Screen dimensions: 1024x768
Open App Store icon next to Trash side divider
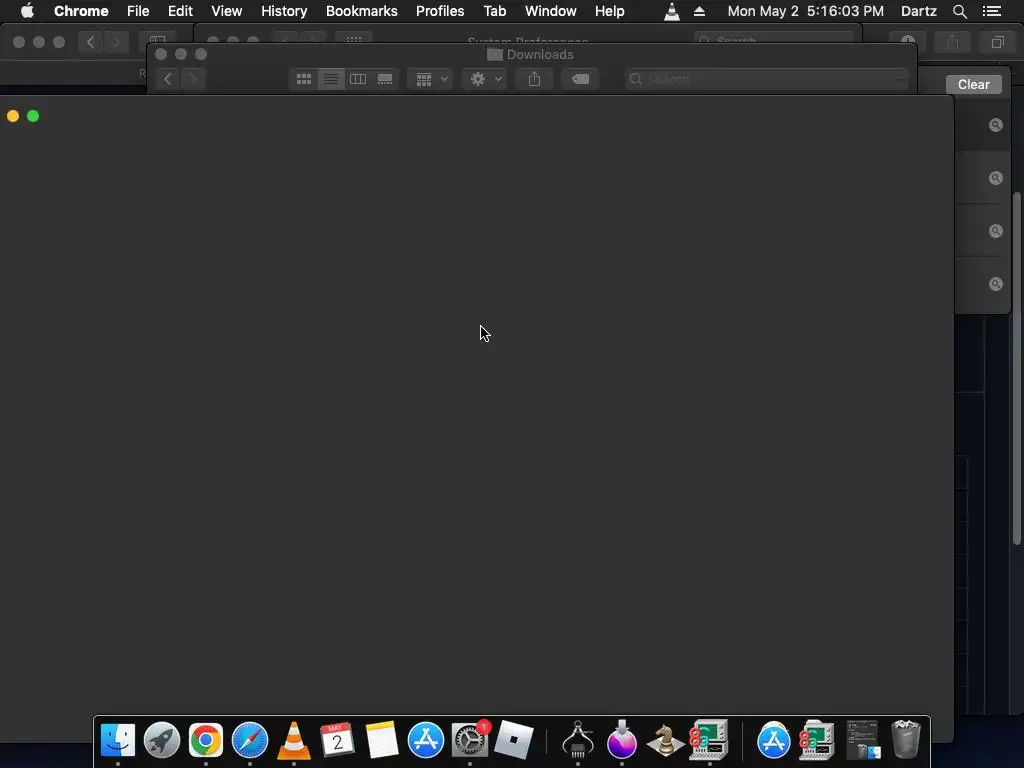point(774,740)
